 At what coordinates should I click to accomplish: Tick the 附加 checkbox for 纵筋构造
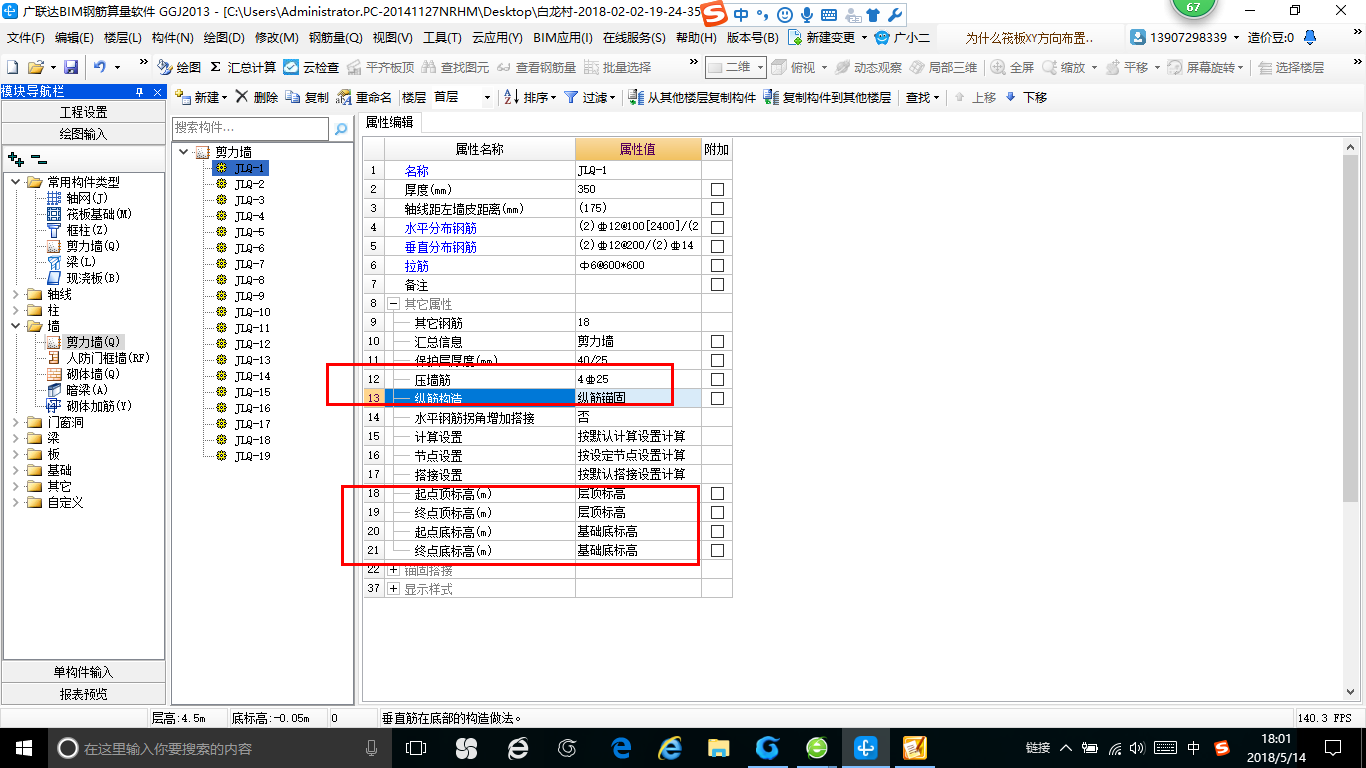pyautogui.click(x=717, y=399)
